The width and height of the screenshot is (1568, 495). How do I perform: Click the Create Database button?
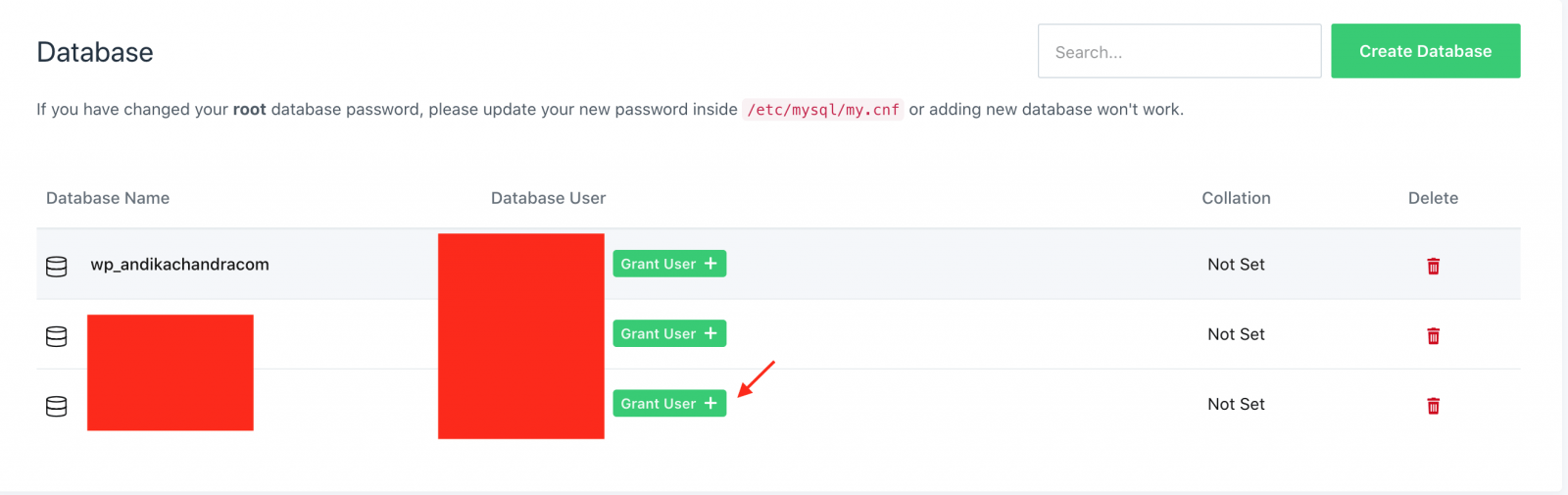click(x=1425, y=51)
